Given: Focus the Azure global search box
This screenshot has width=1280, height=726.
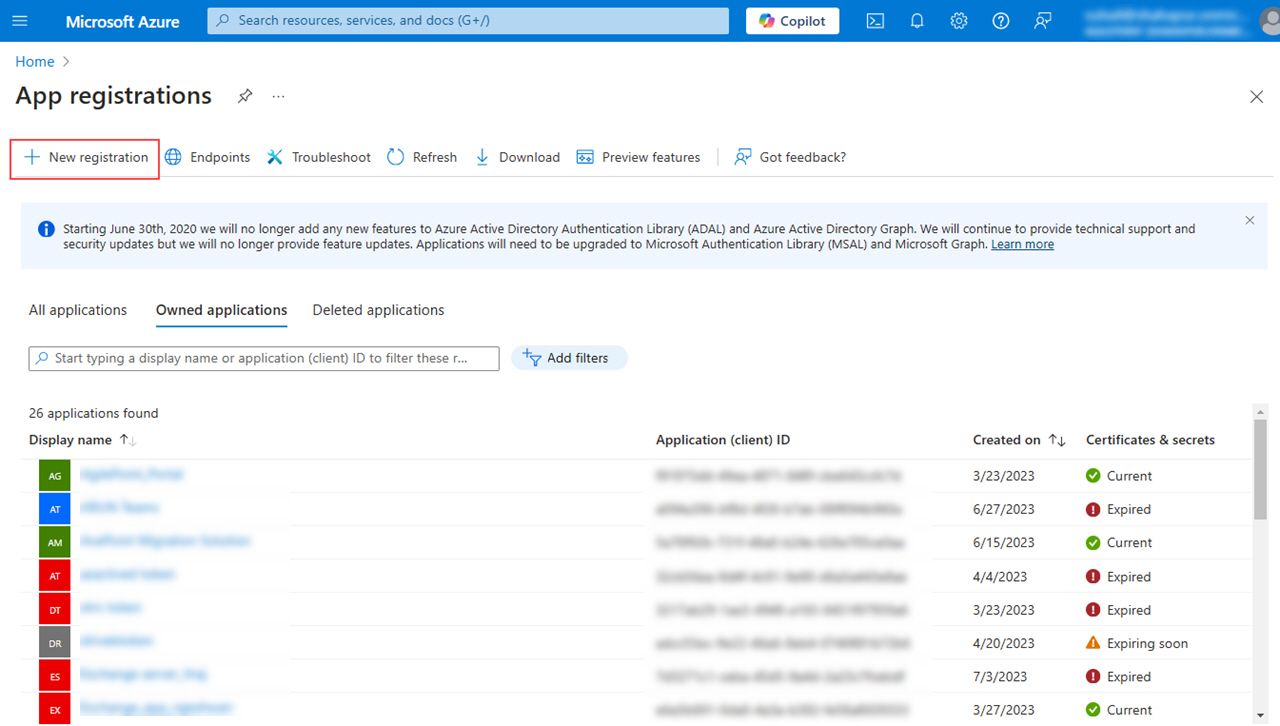Looking at the screenshot, I should tap(468, 21).
